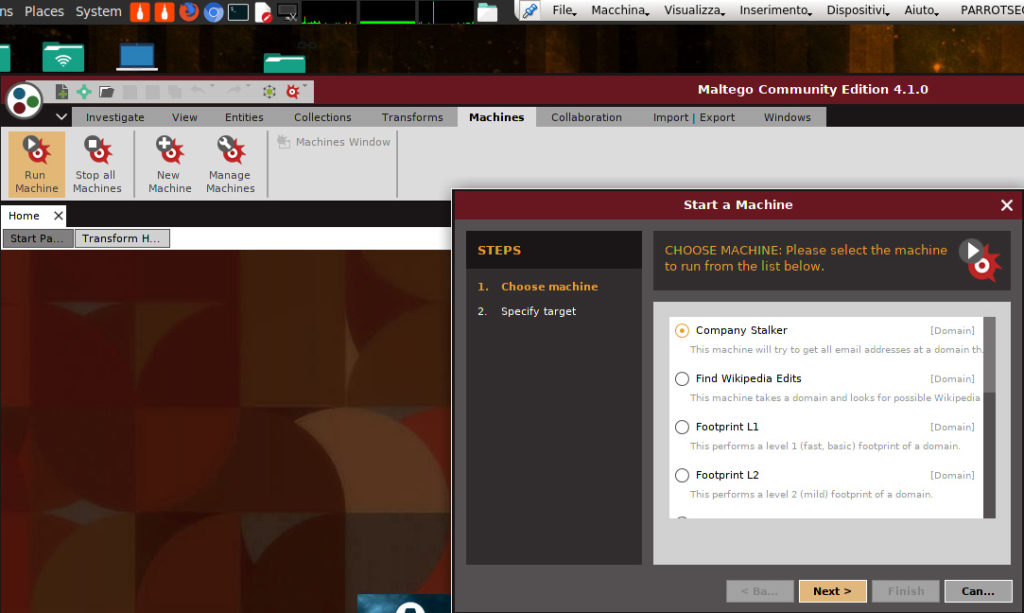Switch to the Entities ribbon tab
This screenshot has width=1024, height=613.
[244, 118]
